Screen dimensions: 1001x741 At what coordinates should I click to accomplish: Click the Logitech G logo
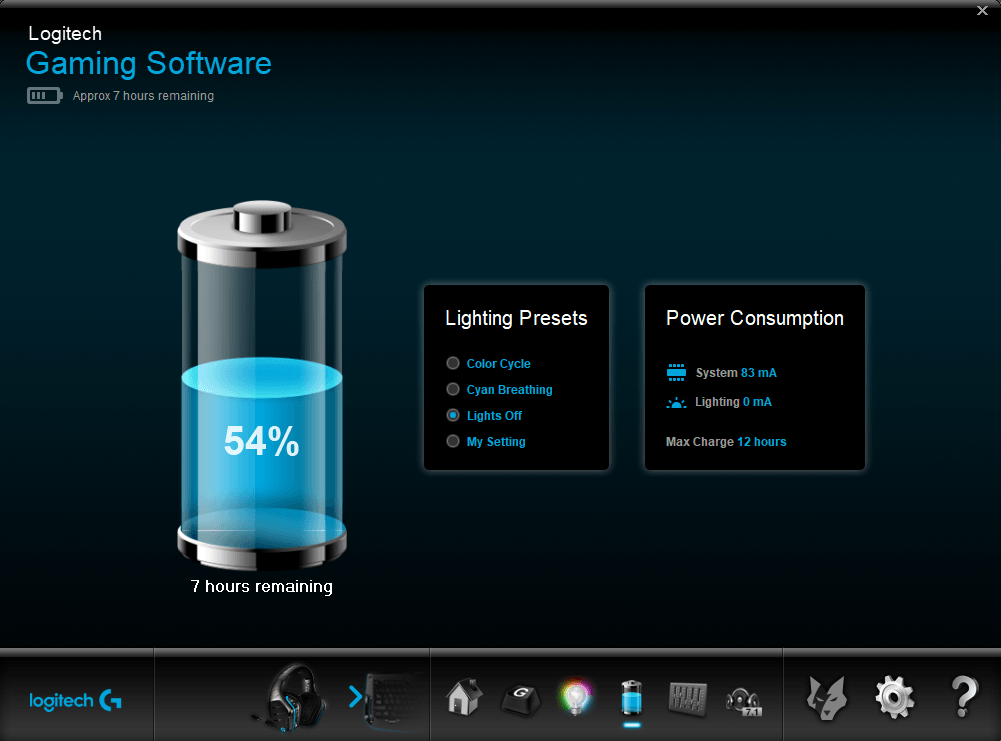[75, 700]
